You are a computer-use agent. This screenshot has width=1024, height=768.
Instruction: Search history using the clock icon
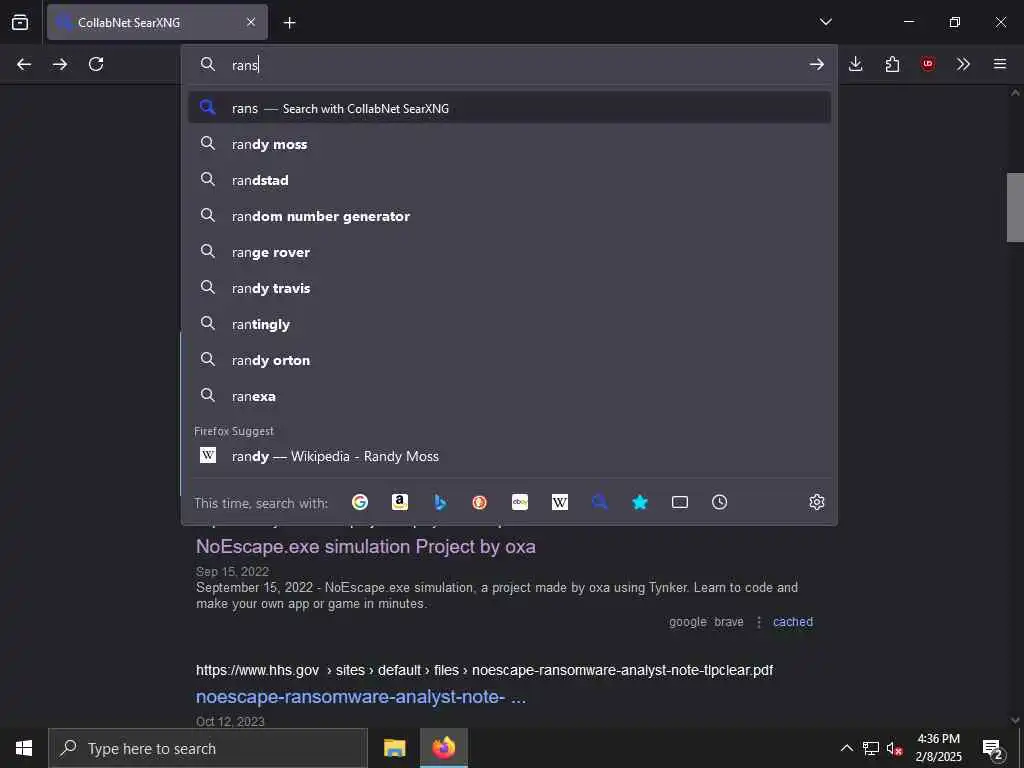pyautogui.click(x=720, y=502)
